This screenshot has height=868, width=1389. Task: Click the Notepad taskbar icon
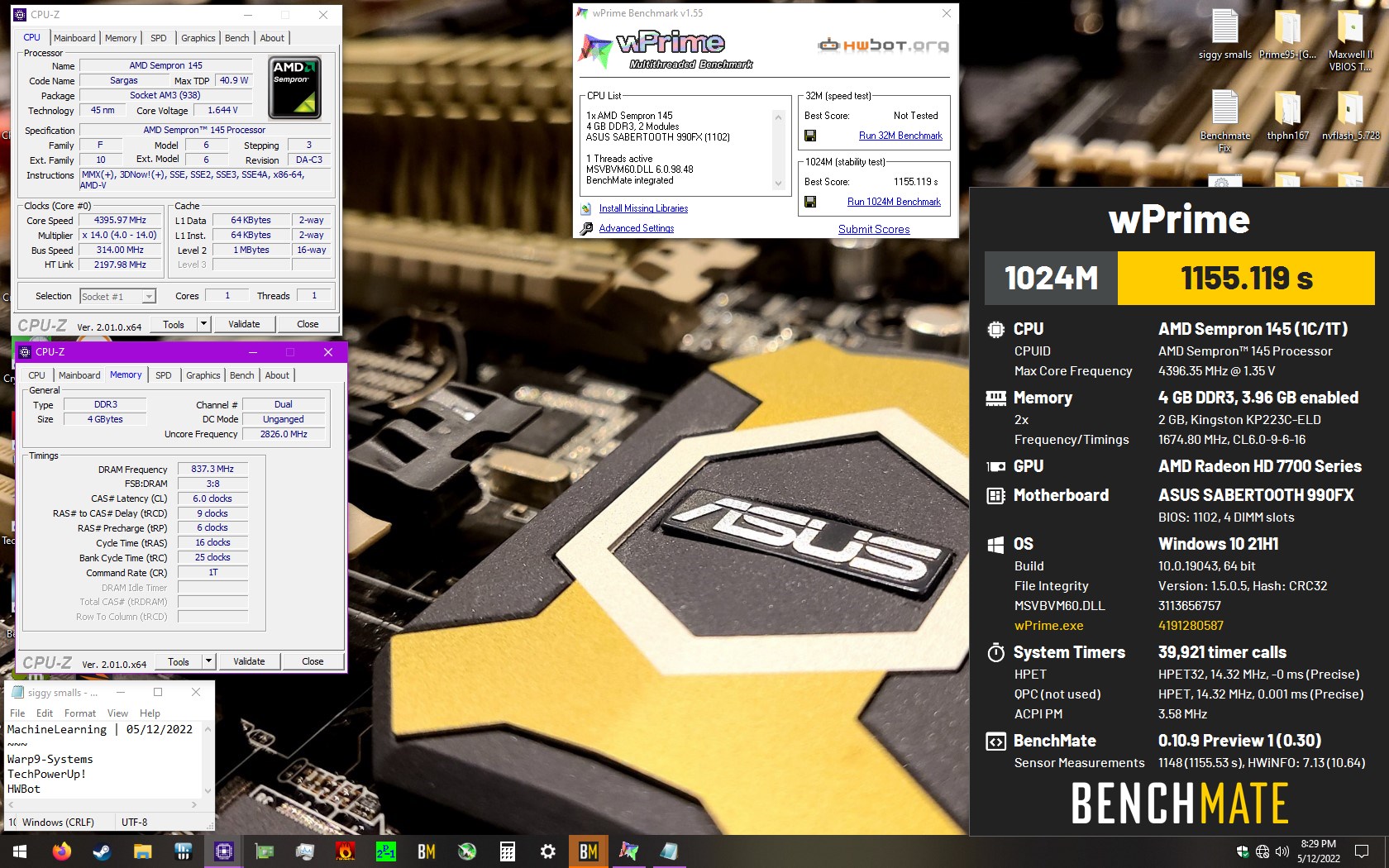point(670,851)
